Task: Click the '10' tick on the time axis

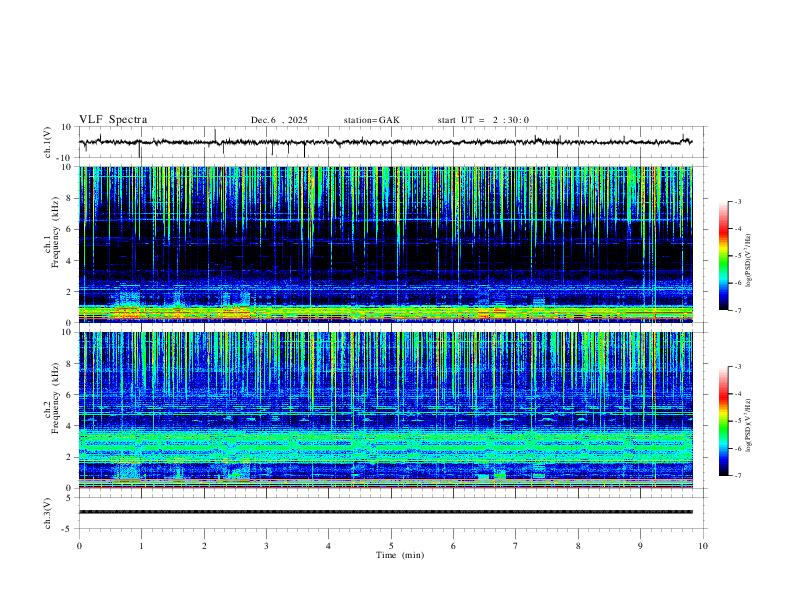Action: click(703, 546)
